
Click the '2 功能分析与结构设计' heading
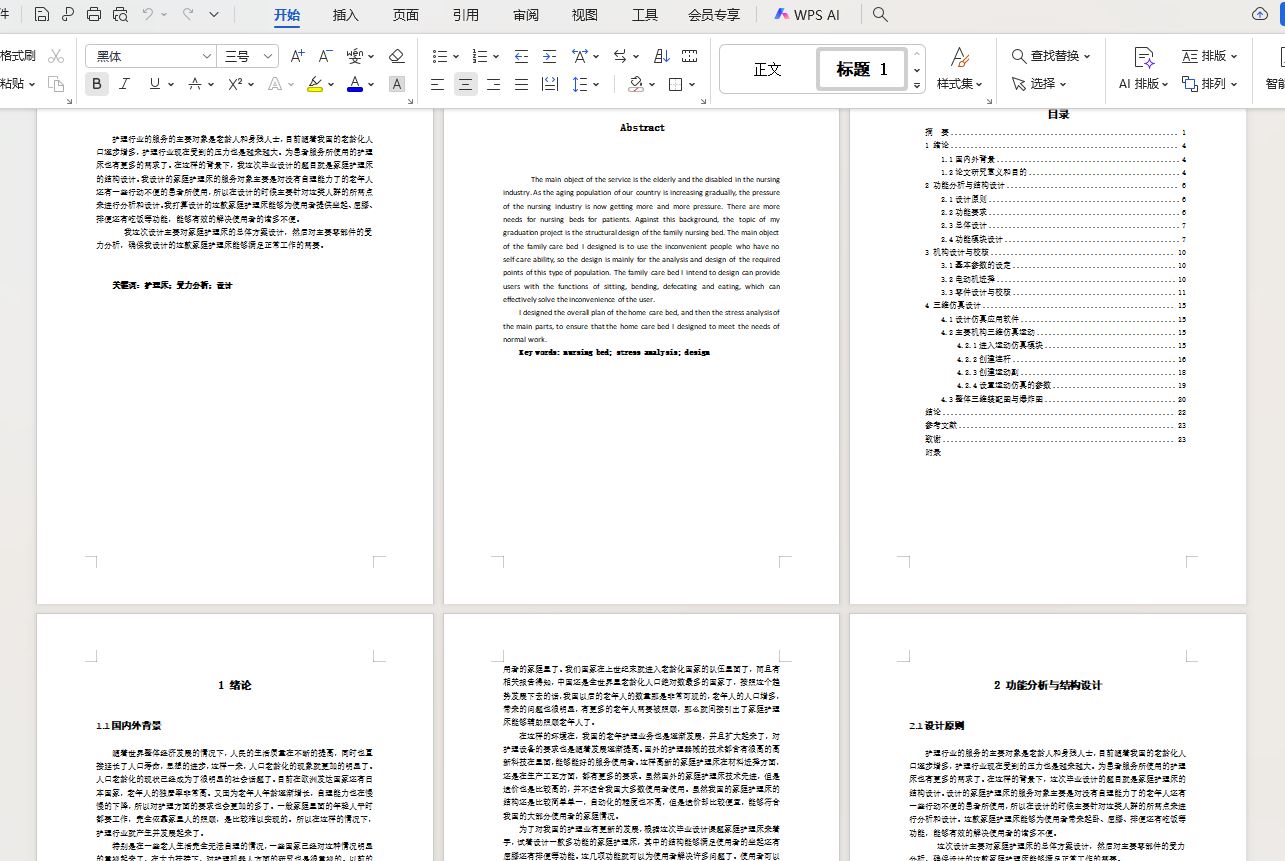(x=1048, y=685)
